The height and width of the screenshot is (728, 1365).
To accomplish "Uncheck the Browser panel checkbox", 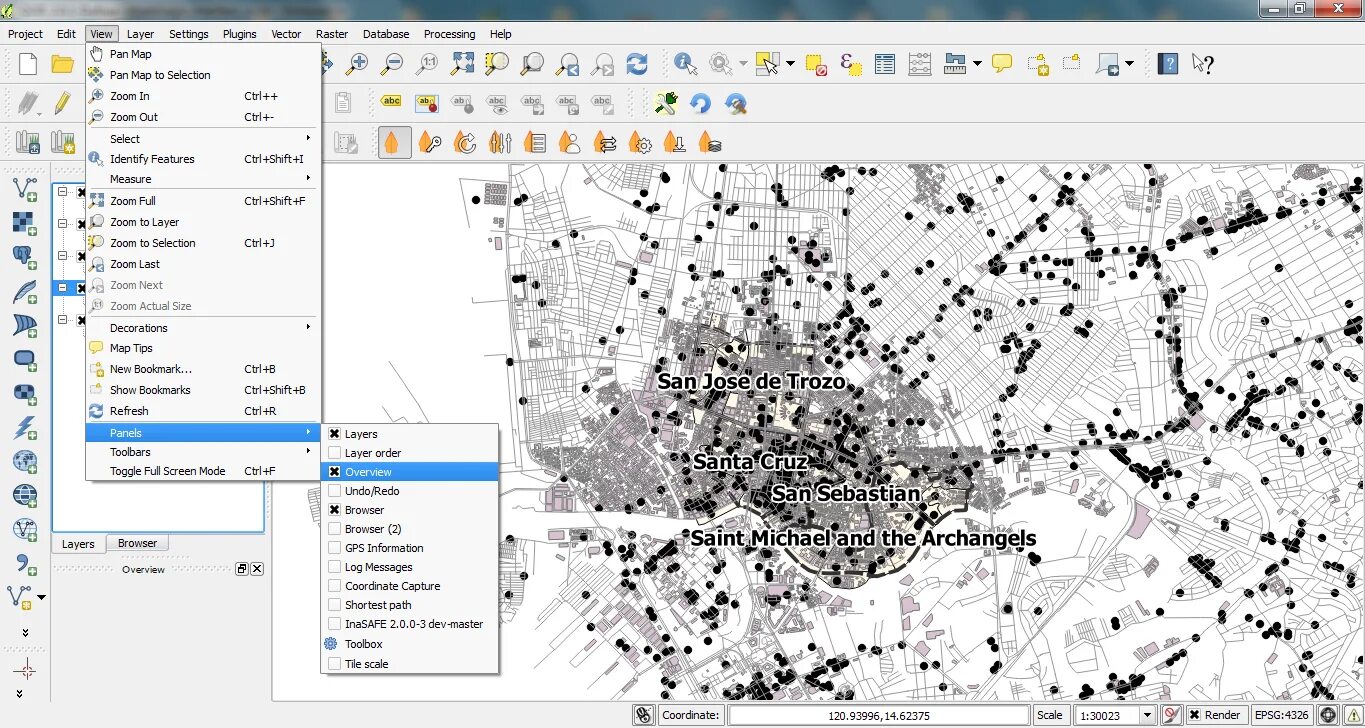I will (x=335, y=510).
